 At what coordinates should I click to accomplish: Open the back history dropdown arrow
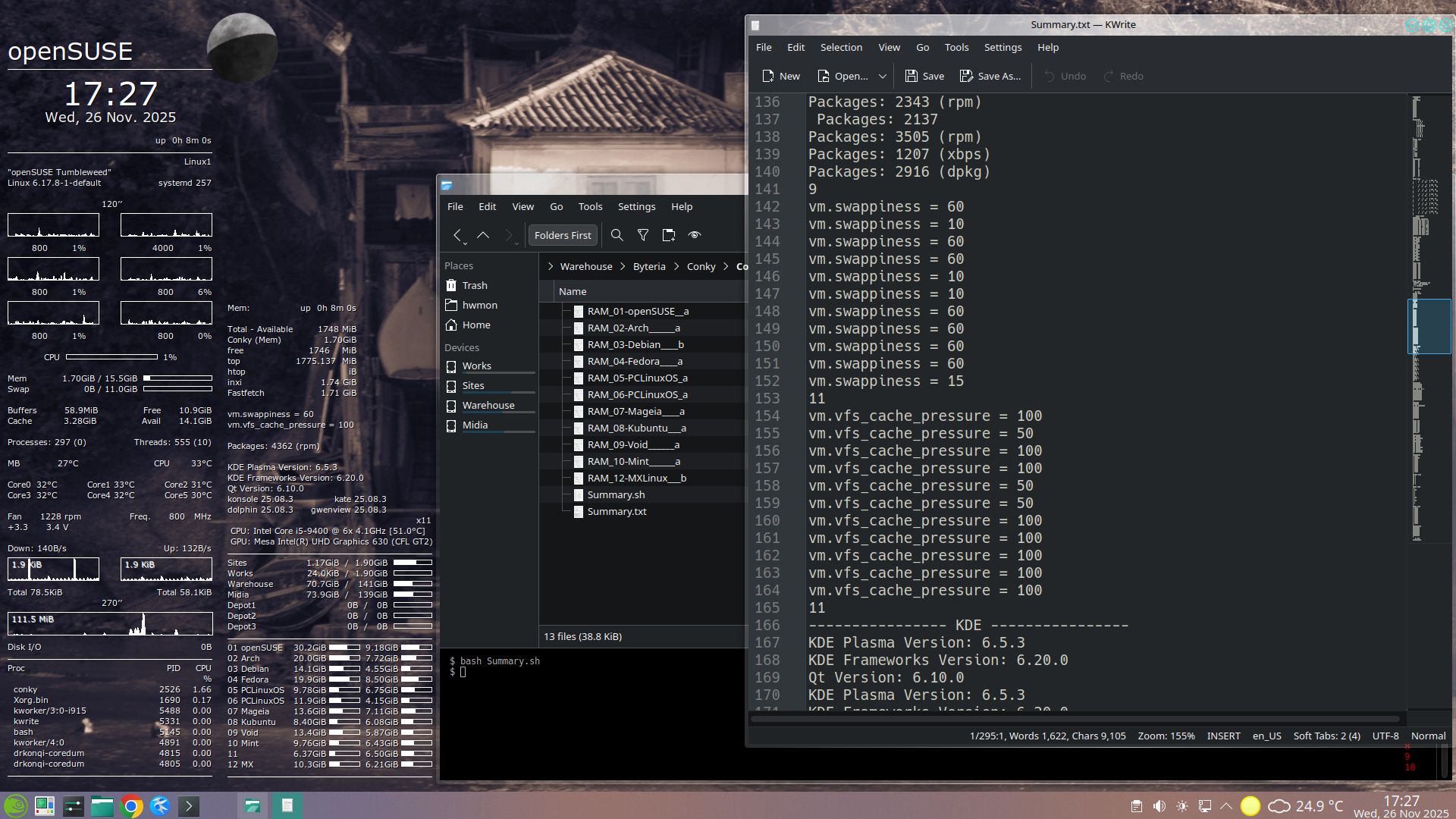(465, 243)
